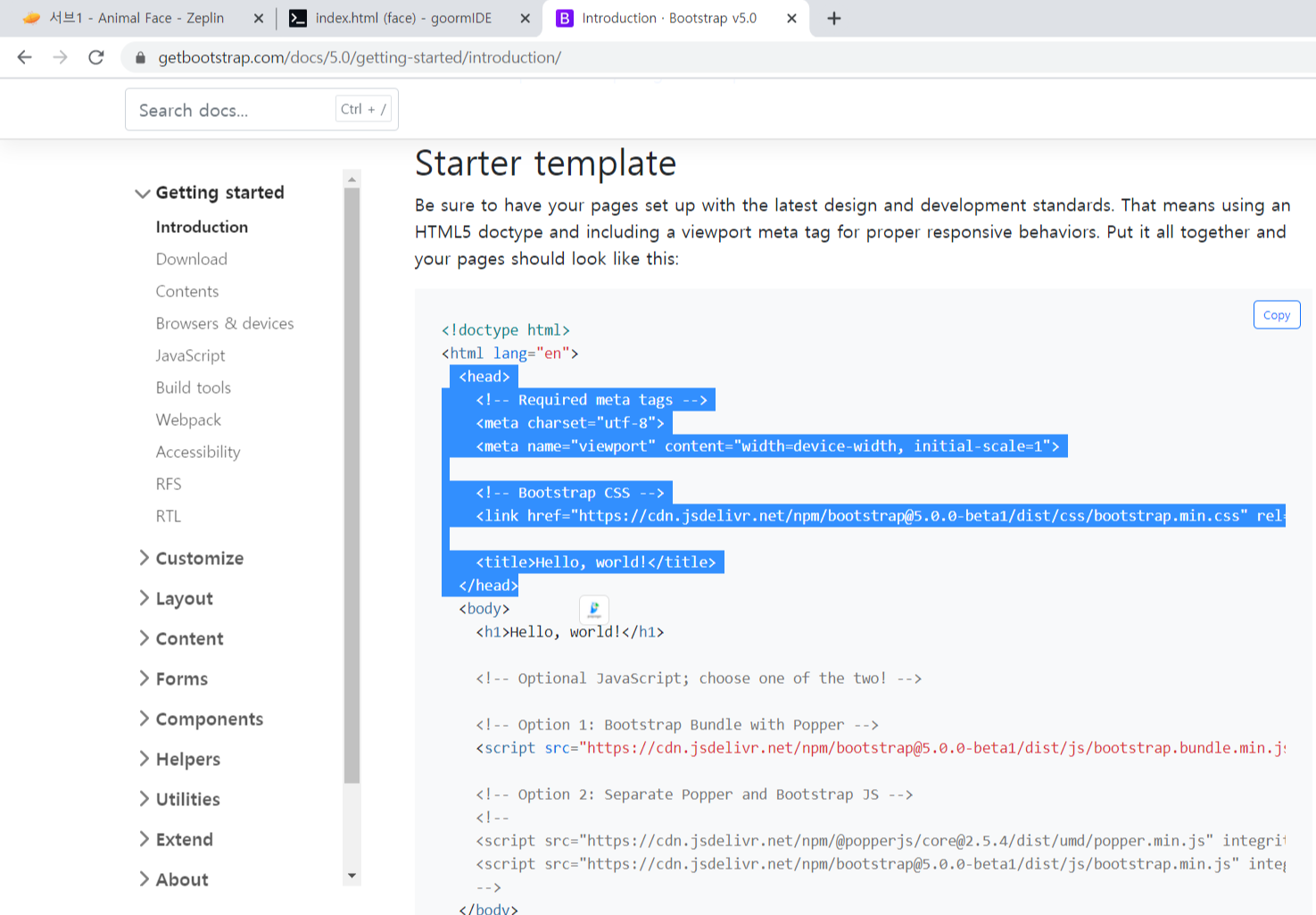
Task: Click the 'Option 1: Bootstrap Bundle with Popper' comment
Action: 677,725
